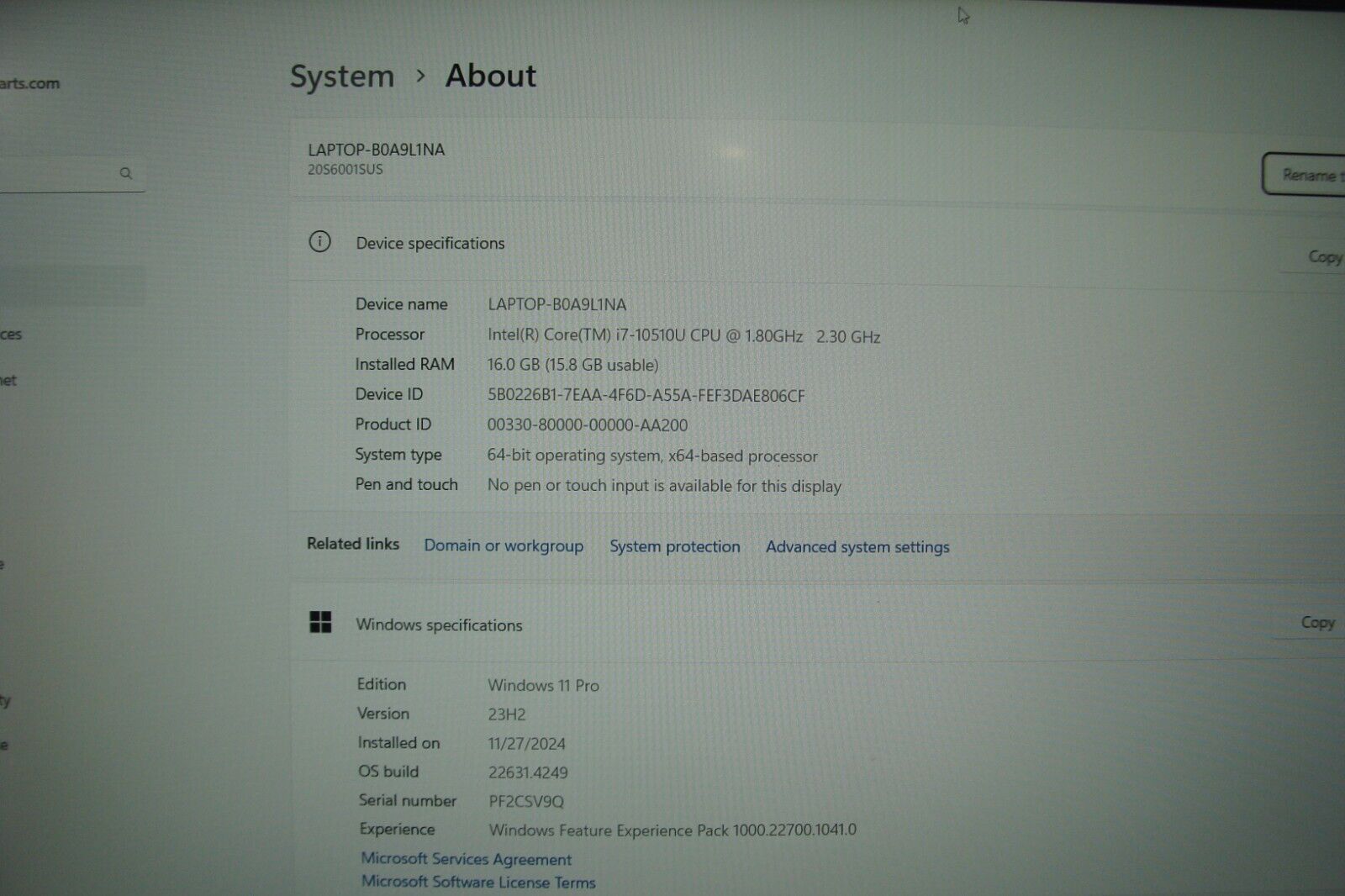Open Domain or workgroup settings

[504, 546]
